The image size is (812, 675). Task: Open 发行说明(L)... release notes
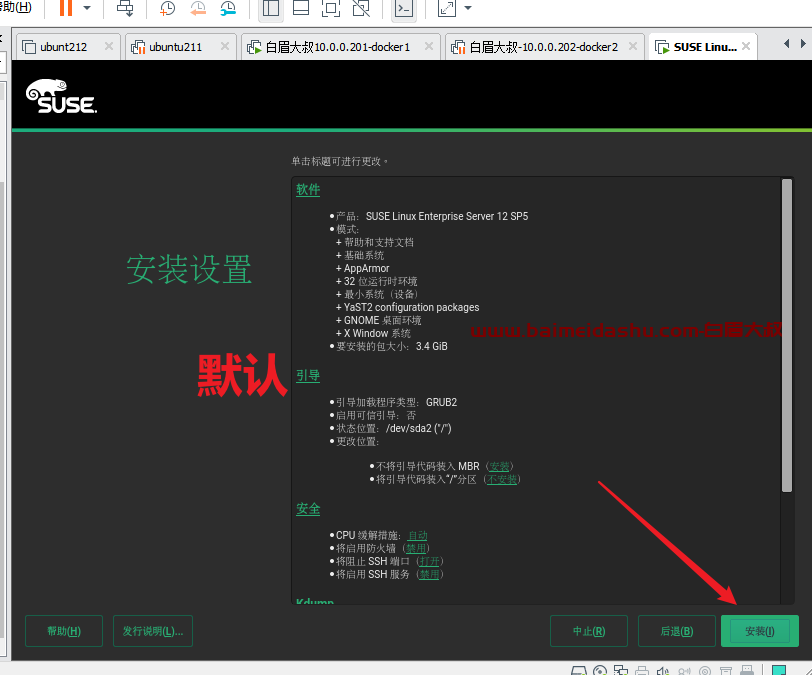click(153, 631)
